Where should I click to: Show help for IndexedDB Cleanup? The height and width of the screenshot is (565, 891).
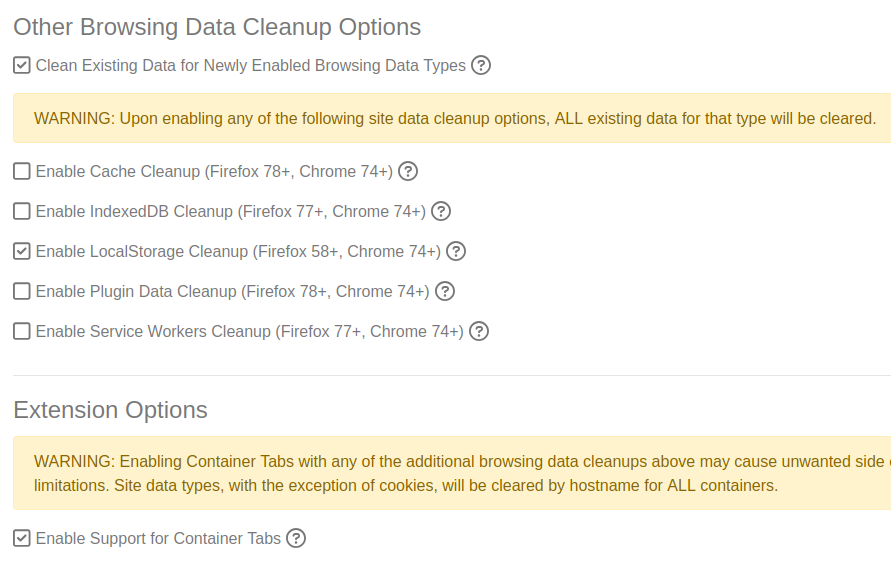[441, 211]
